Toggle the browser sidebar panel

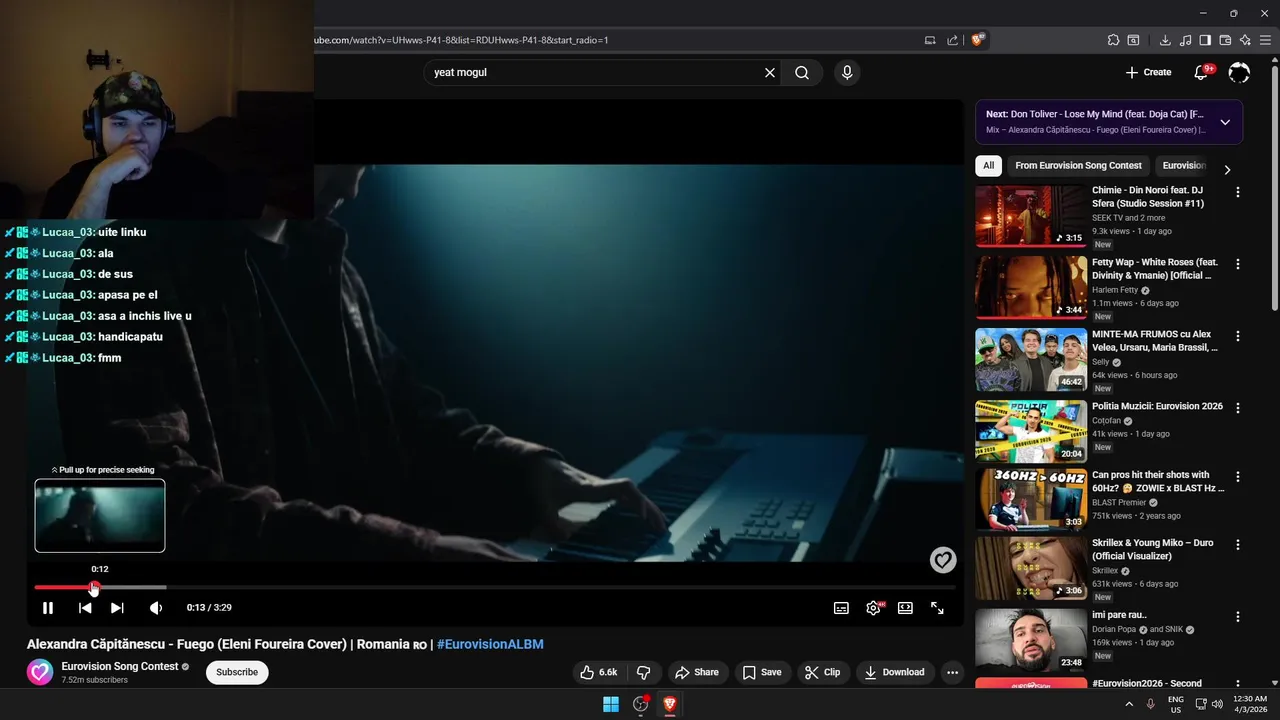1205,40
